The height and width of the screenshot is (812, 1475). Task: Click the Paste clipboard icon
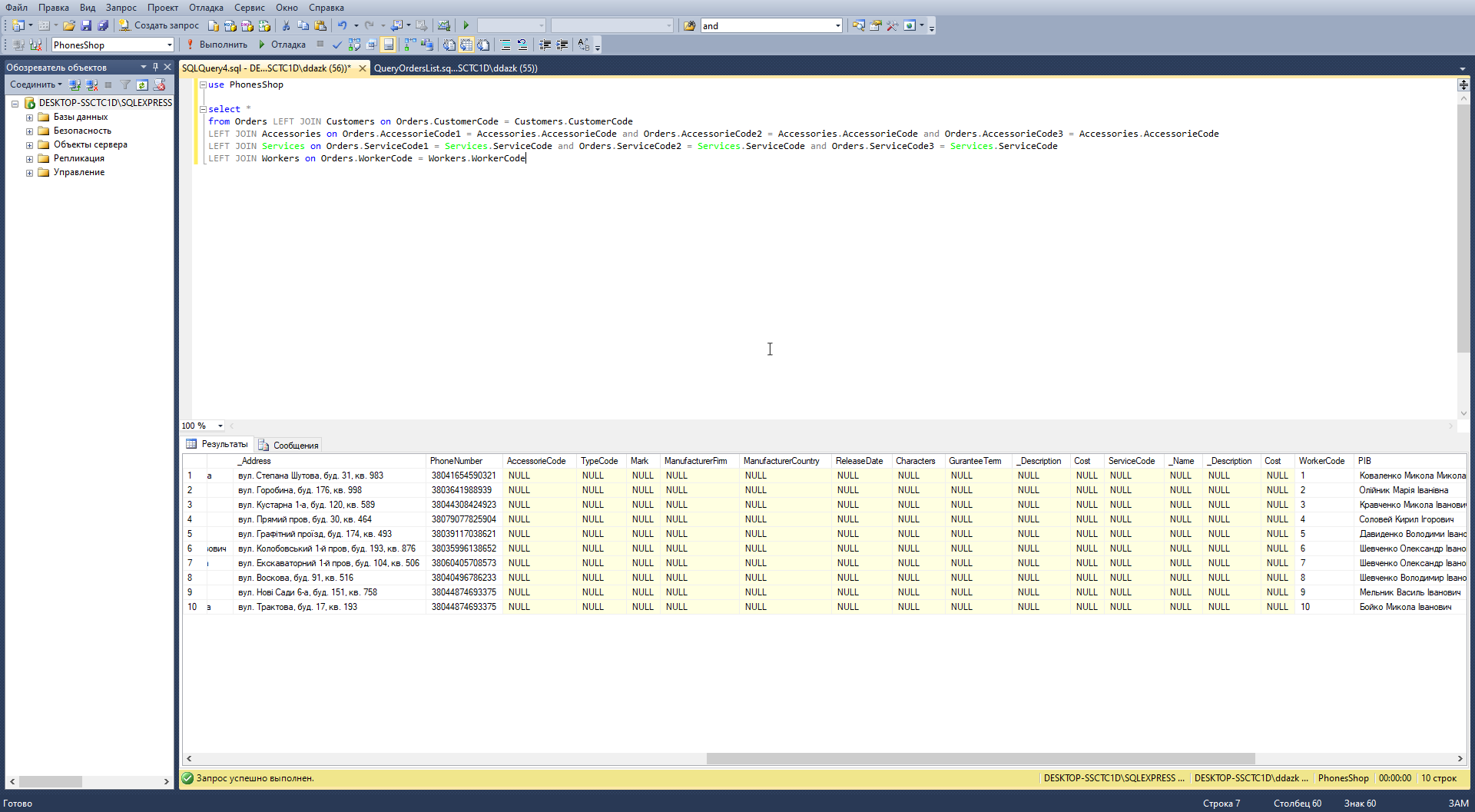(320, 25)
